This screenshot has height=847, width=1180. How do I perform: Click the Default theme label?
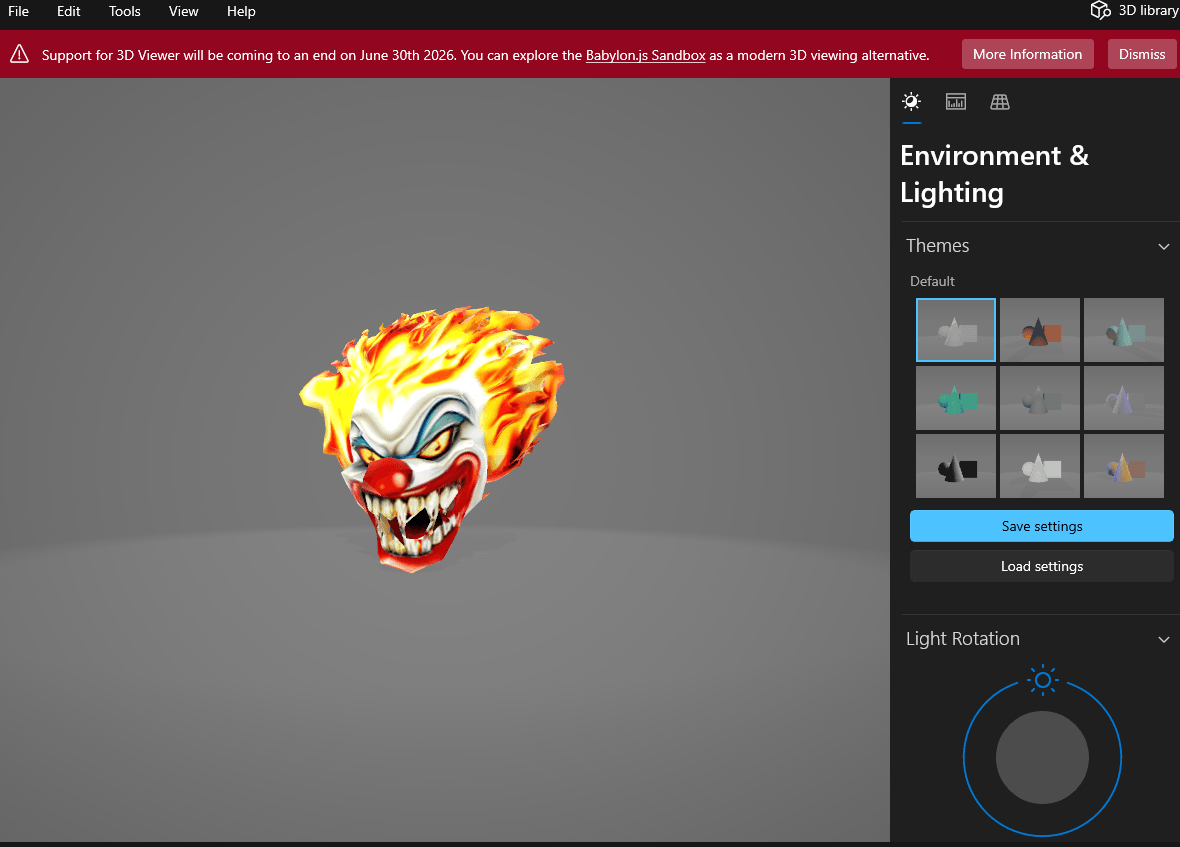(x=932, y=281)
